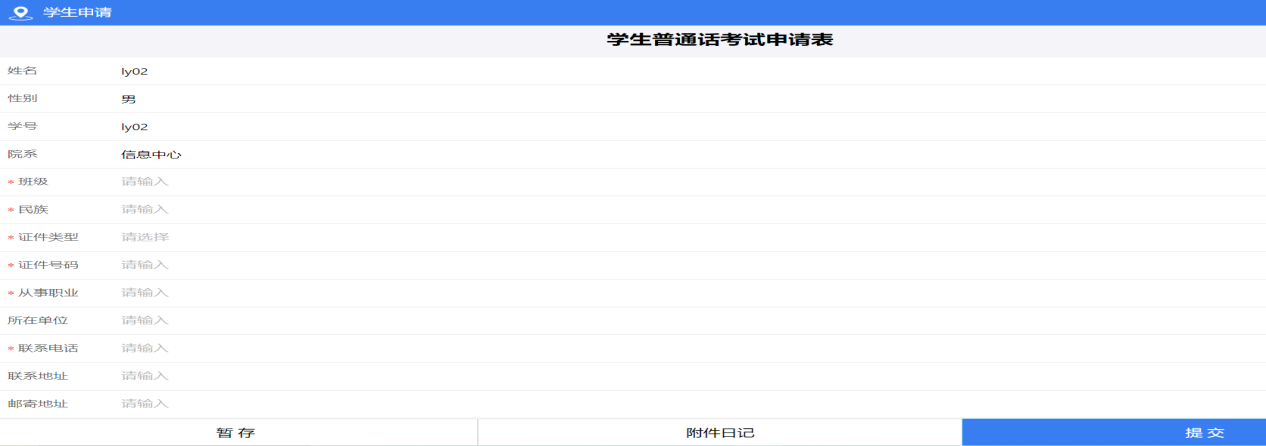Click the 性别 value 男
The image size is (1266, 446).
[x=128, y=99]
